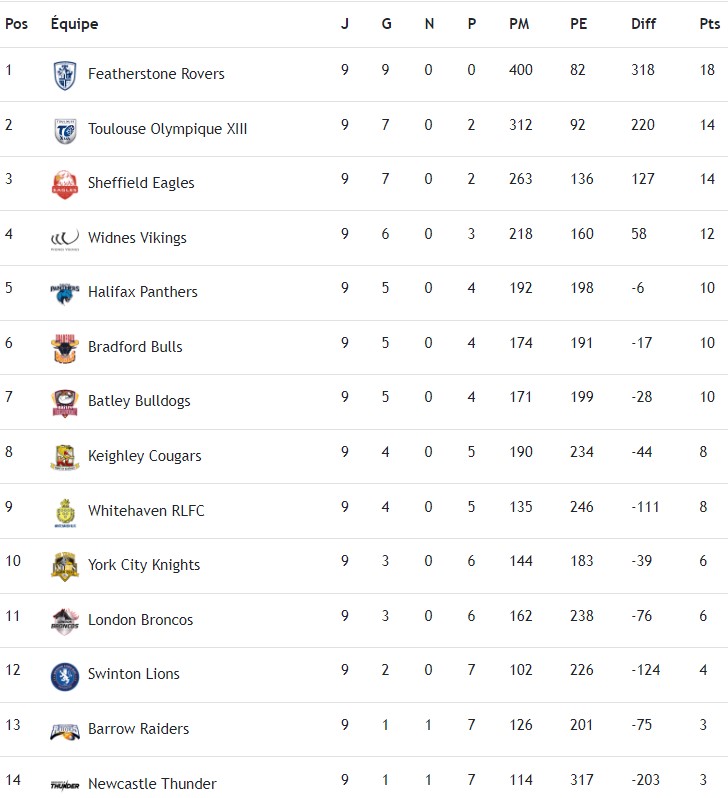Open the Newcastle Thunder team name

[152, 784]
